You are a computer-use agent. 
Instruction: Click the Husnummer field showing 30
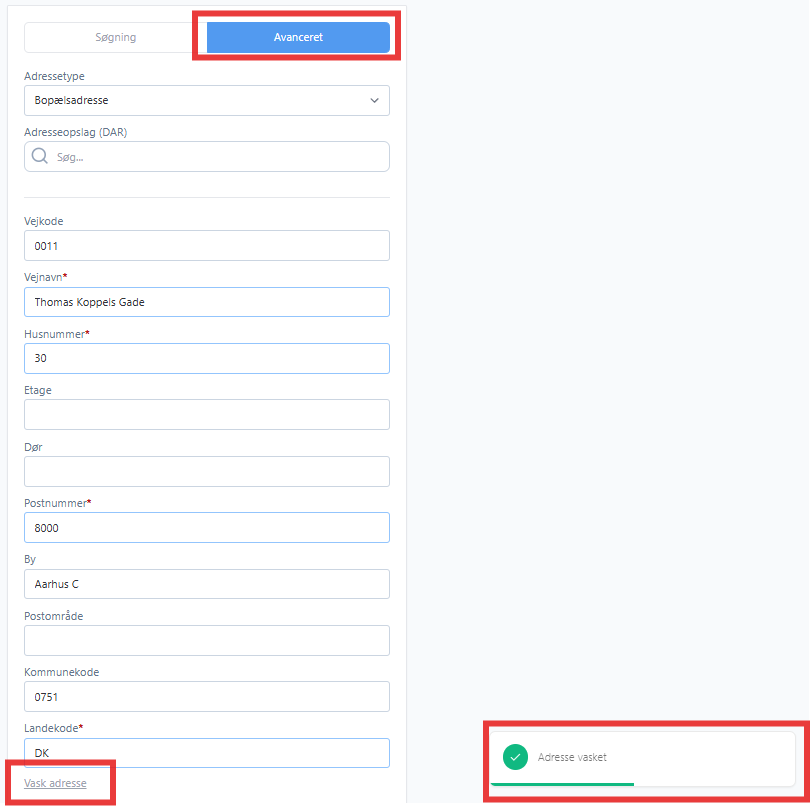tap(207, 358)
